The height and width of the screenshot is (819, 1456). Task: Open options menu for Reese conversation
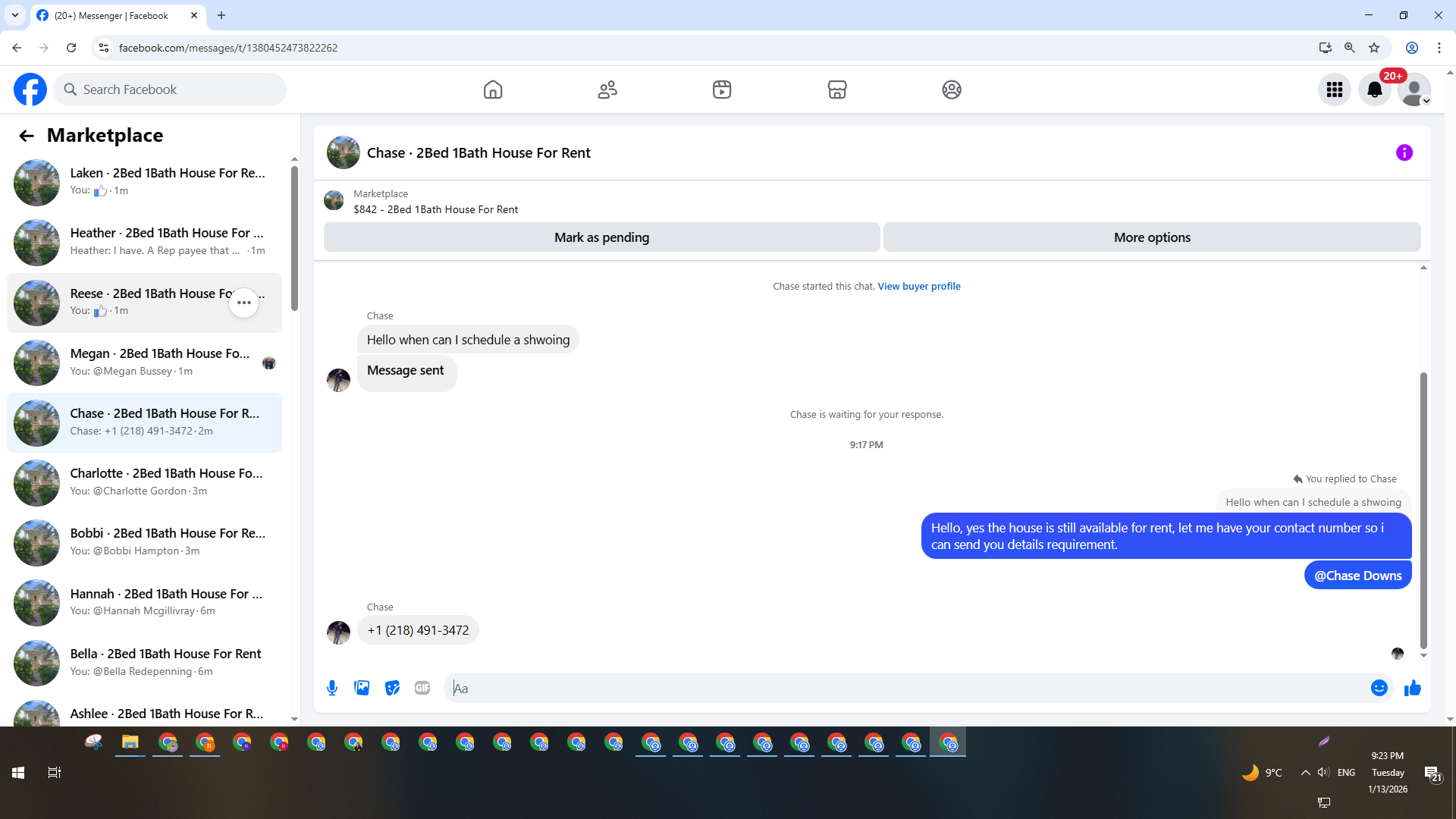pos(243,303)
